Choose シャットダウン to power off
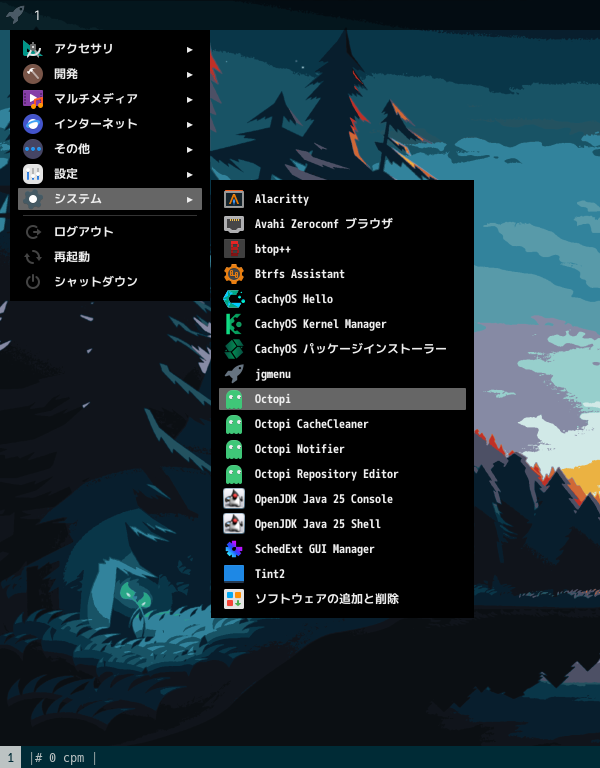 pos(110,282)
